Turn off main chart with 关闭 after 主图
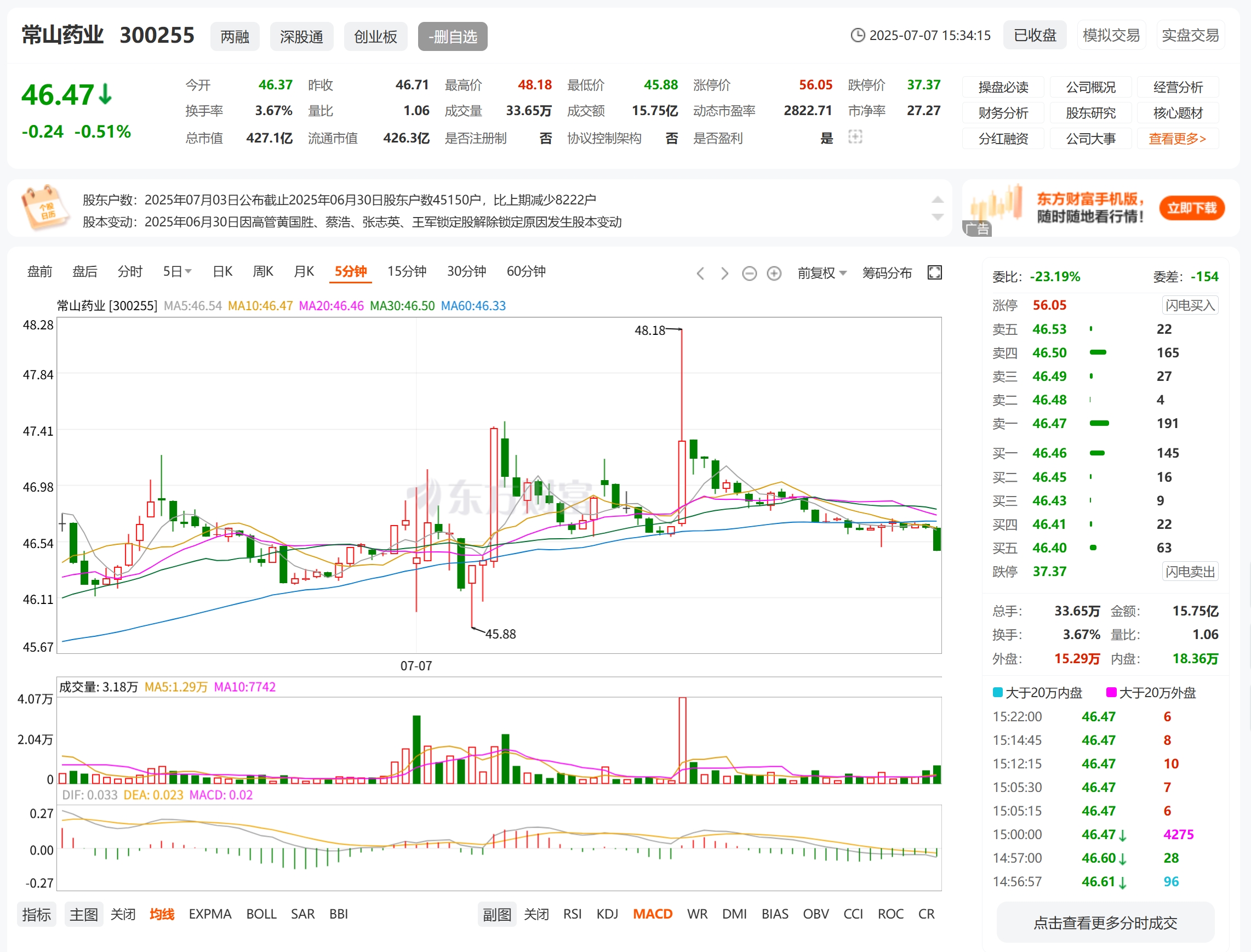 pos(123,914)
